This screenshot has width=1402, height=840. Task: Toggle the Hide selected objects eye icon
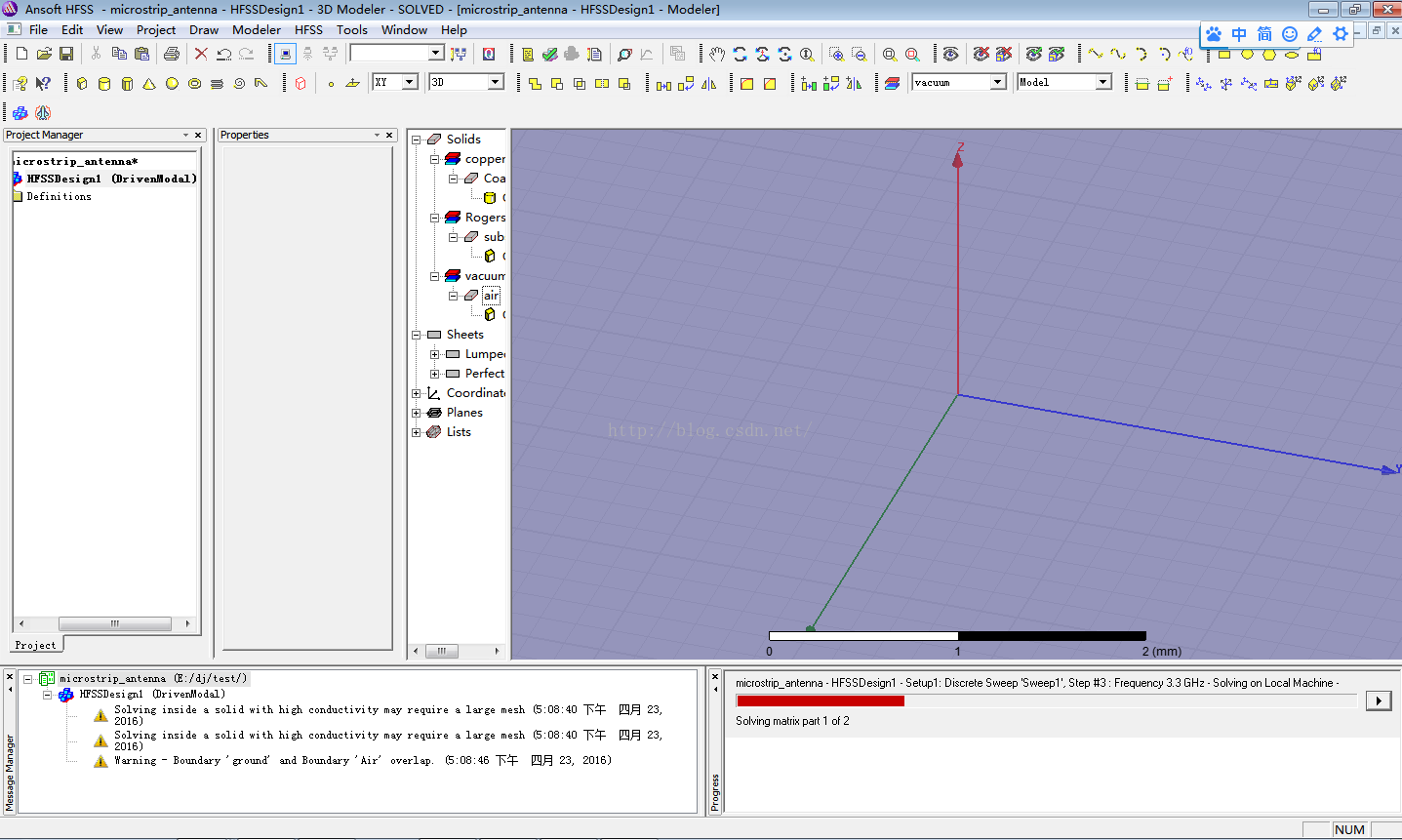pos(981,54)
